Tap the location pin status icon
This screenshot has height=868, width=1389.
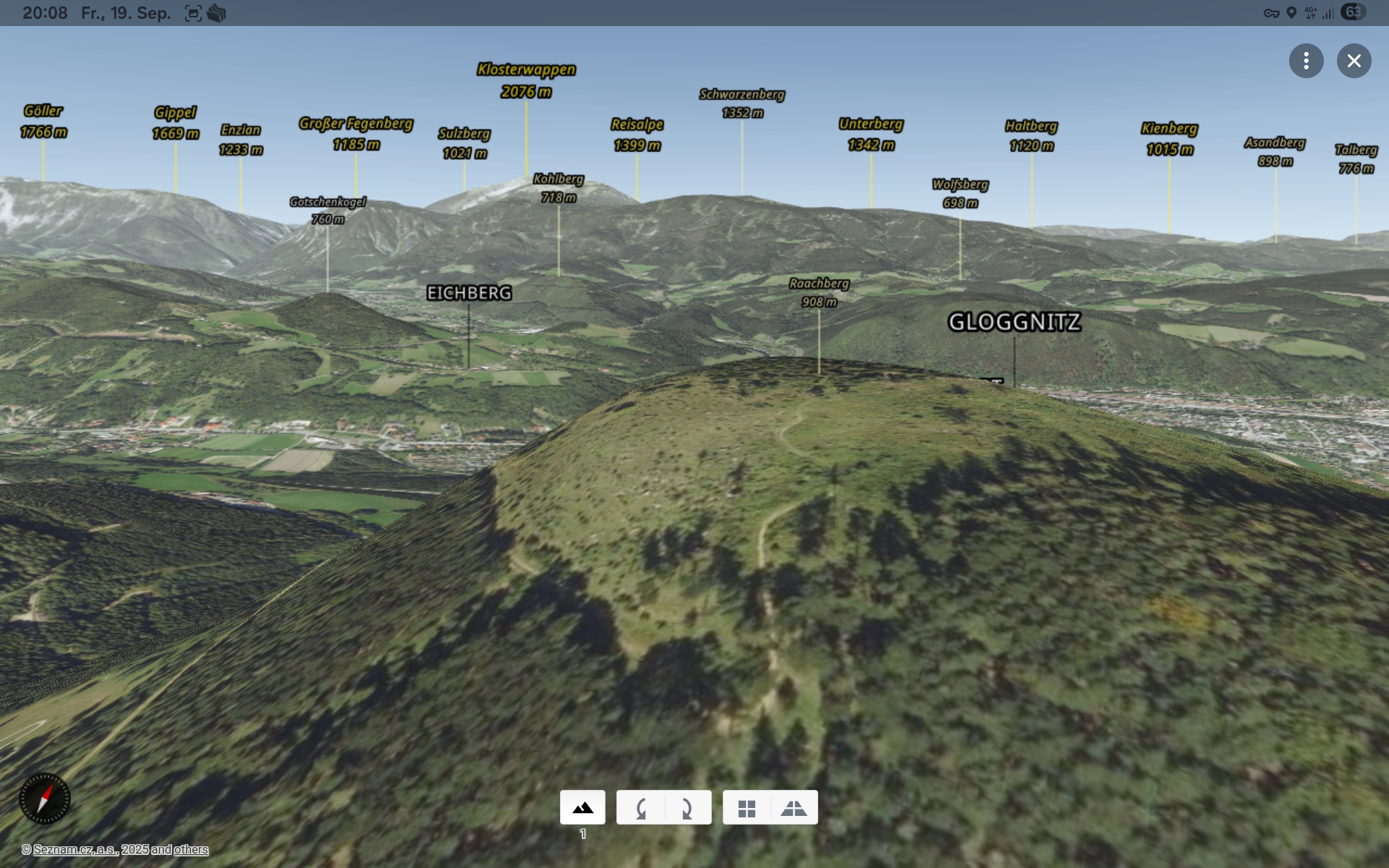click(1291, 13)
